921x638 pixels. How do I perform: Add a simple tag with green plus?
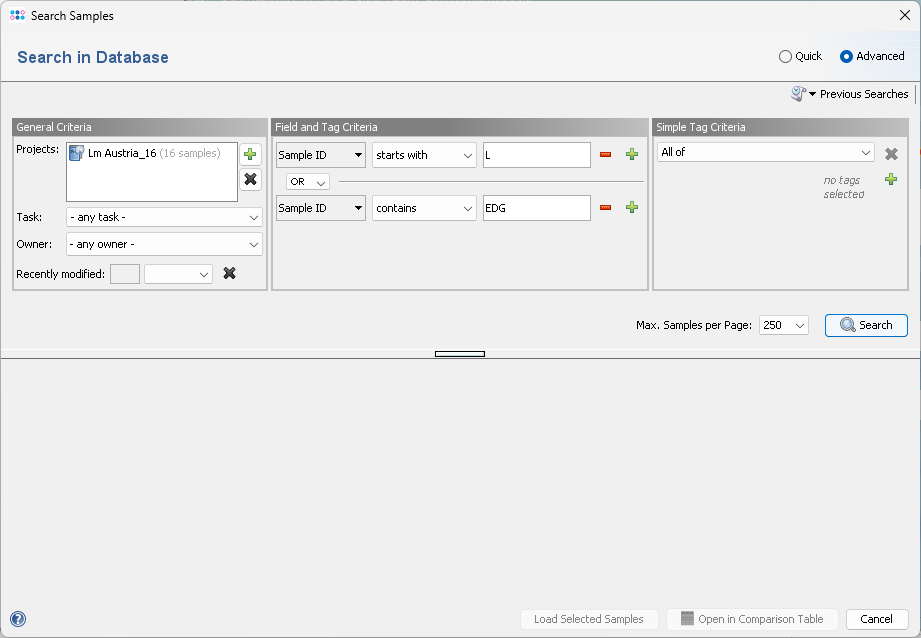(x=891, y=179)
